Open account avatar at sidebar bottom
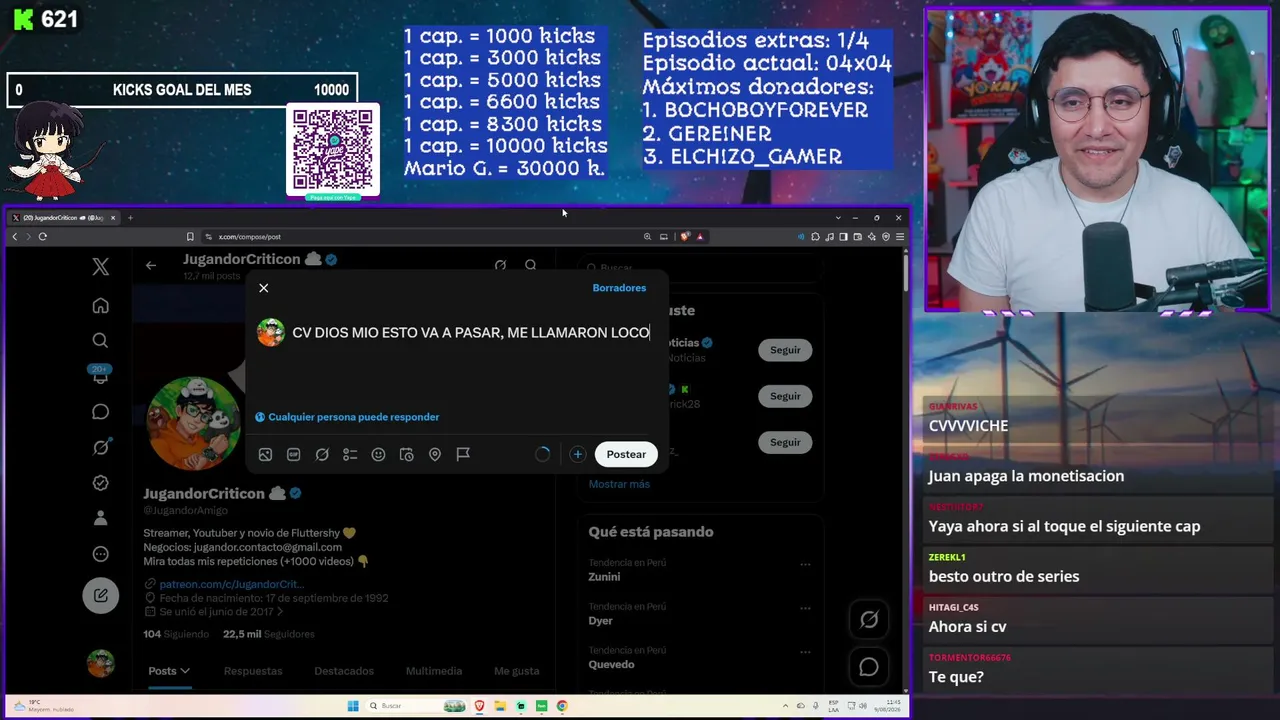 100,663
